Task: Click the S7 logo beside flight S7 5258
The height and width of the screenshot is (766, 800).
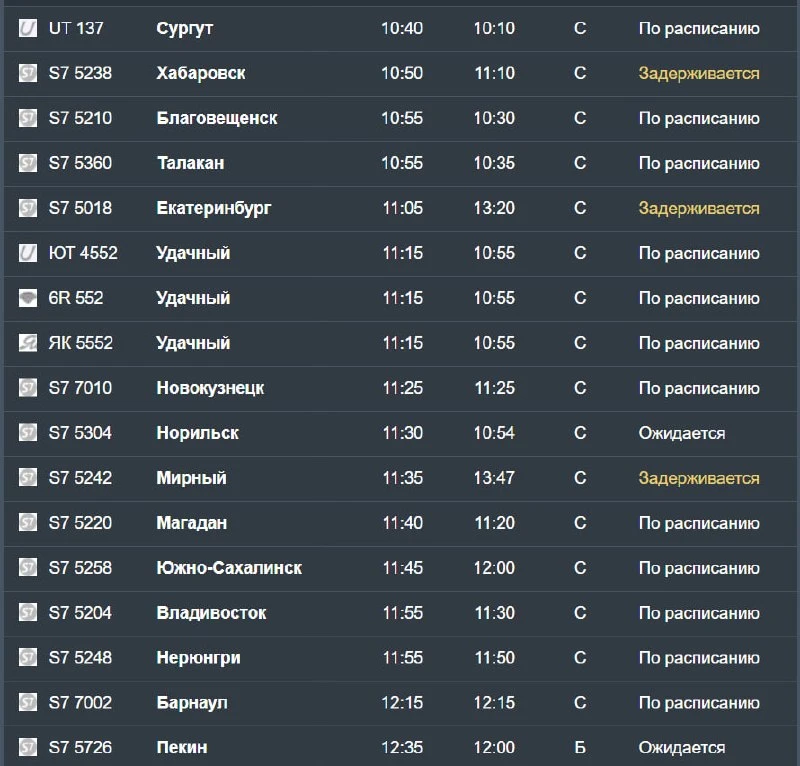Action: 28,567
